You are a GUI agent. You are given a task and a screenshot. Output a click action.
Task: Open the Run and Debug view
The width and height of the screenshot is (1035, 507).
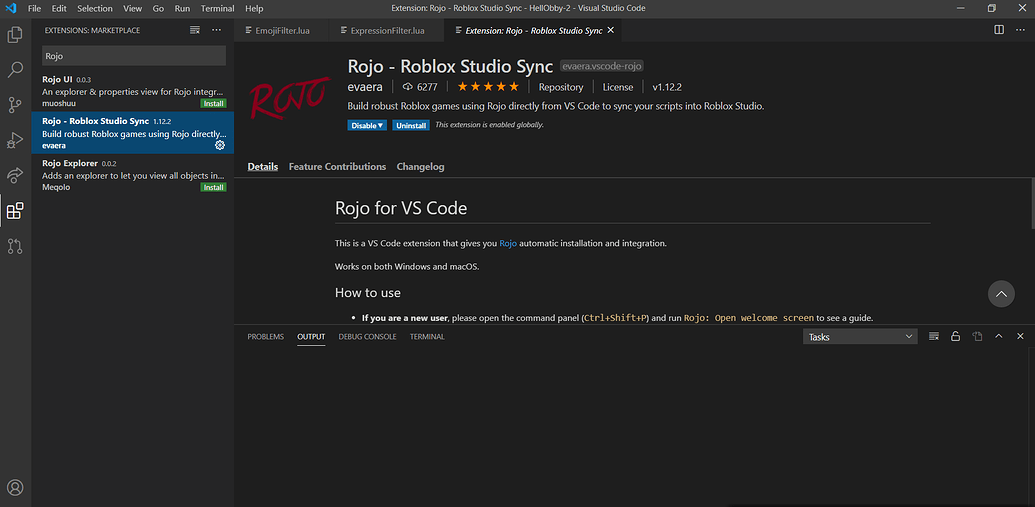(15, 140)
